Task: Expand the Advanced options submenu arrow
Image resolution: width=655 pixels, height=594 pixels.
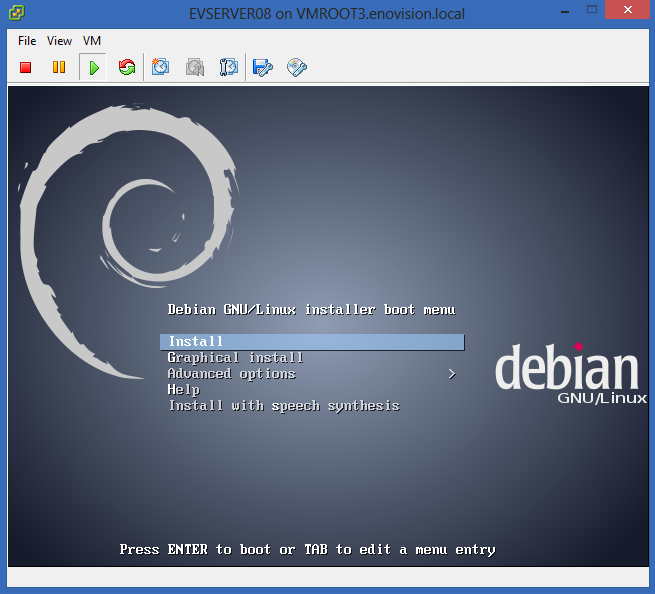Action: (452, 374)
